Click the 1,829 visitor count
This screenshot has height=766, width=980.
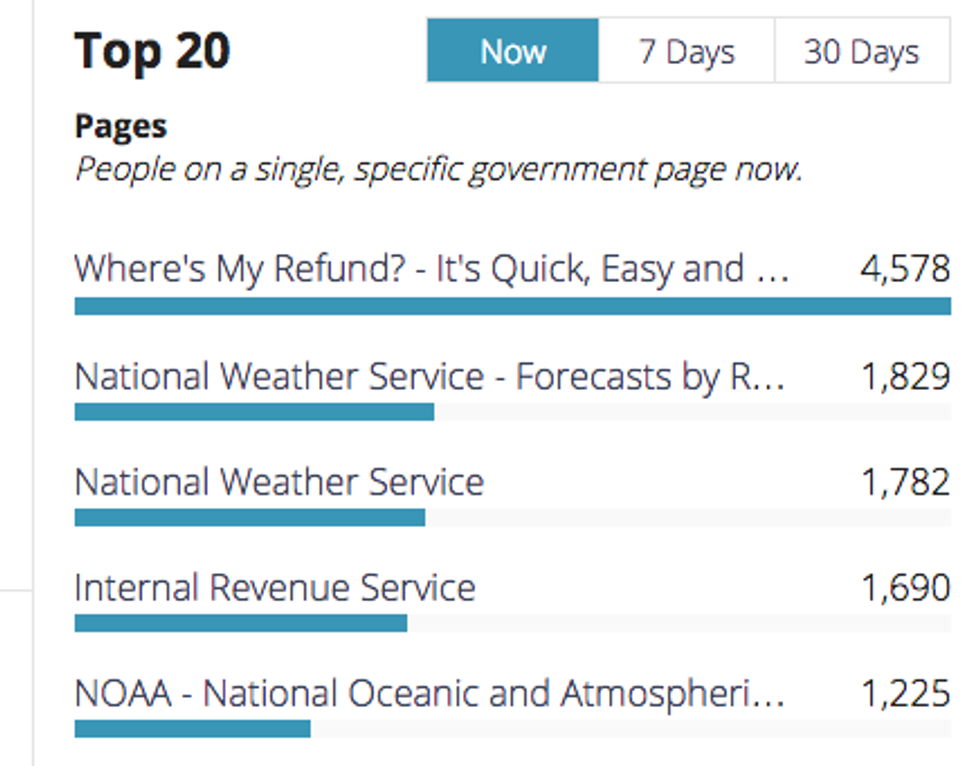click(x=904, y=377)
